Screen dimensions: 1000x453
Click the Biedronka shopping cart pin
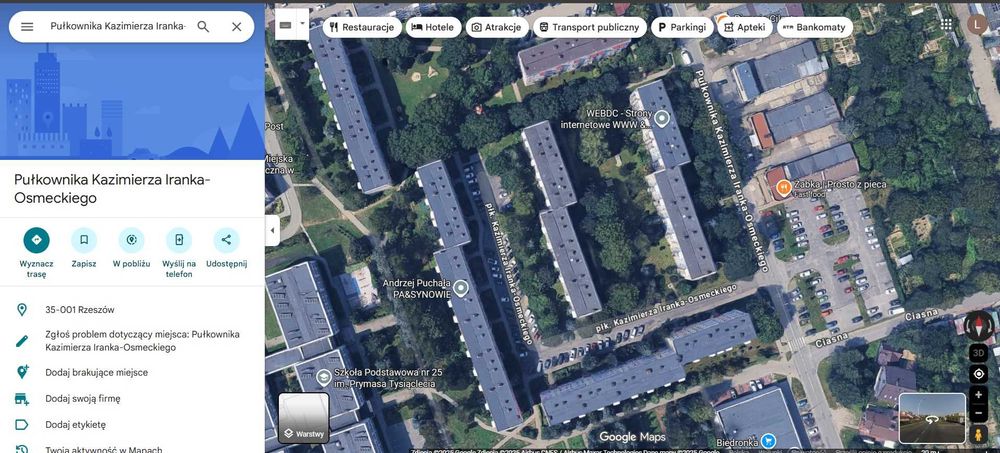tap(770, 441)
